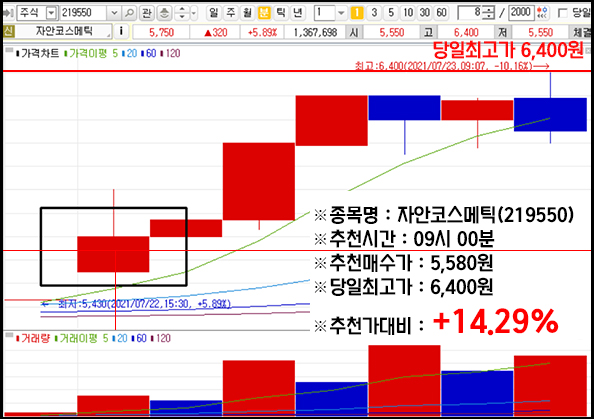594x419 pixels.
Task: Expand the minute interval dropdown showing 1
Action: click(x=341, y=13)
